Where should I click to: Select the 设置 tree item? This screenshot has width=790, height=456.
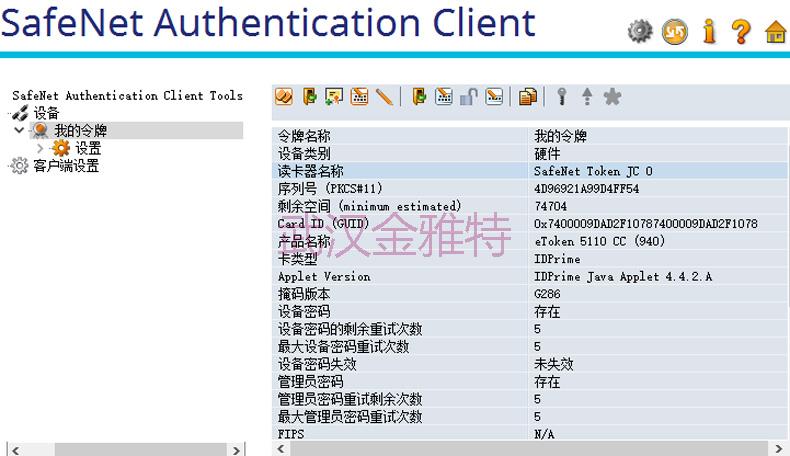tap(88, 148)
